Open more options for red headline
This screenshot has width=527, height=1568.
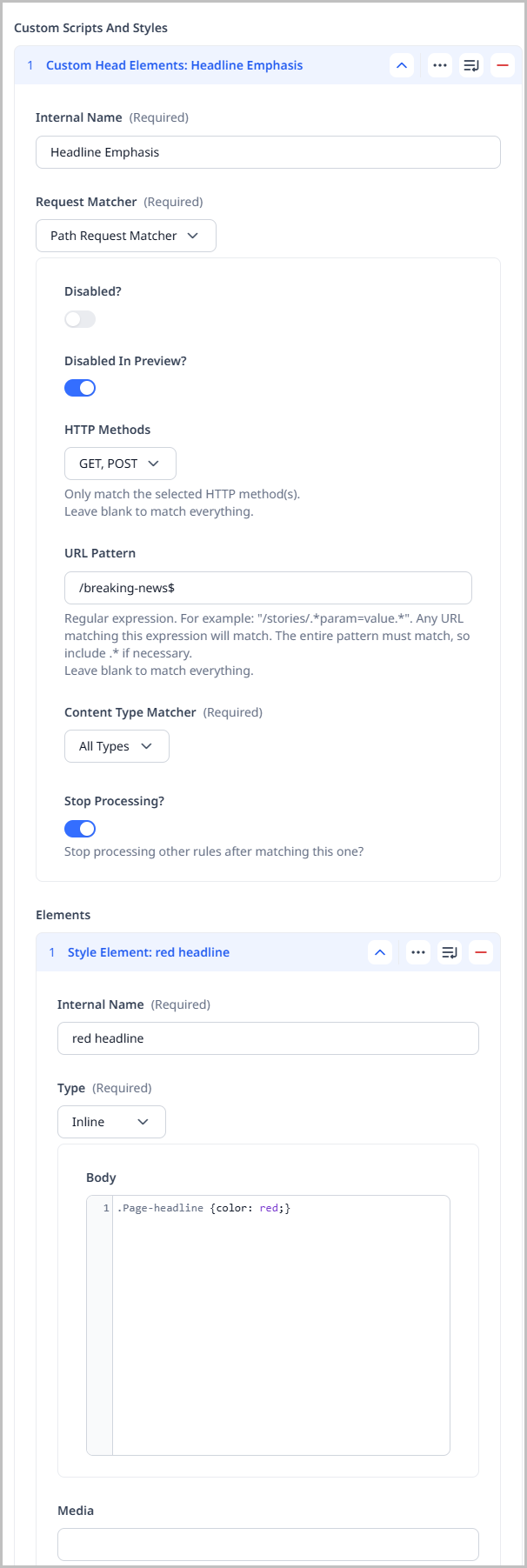click(417, 951)
